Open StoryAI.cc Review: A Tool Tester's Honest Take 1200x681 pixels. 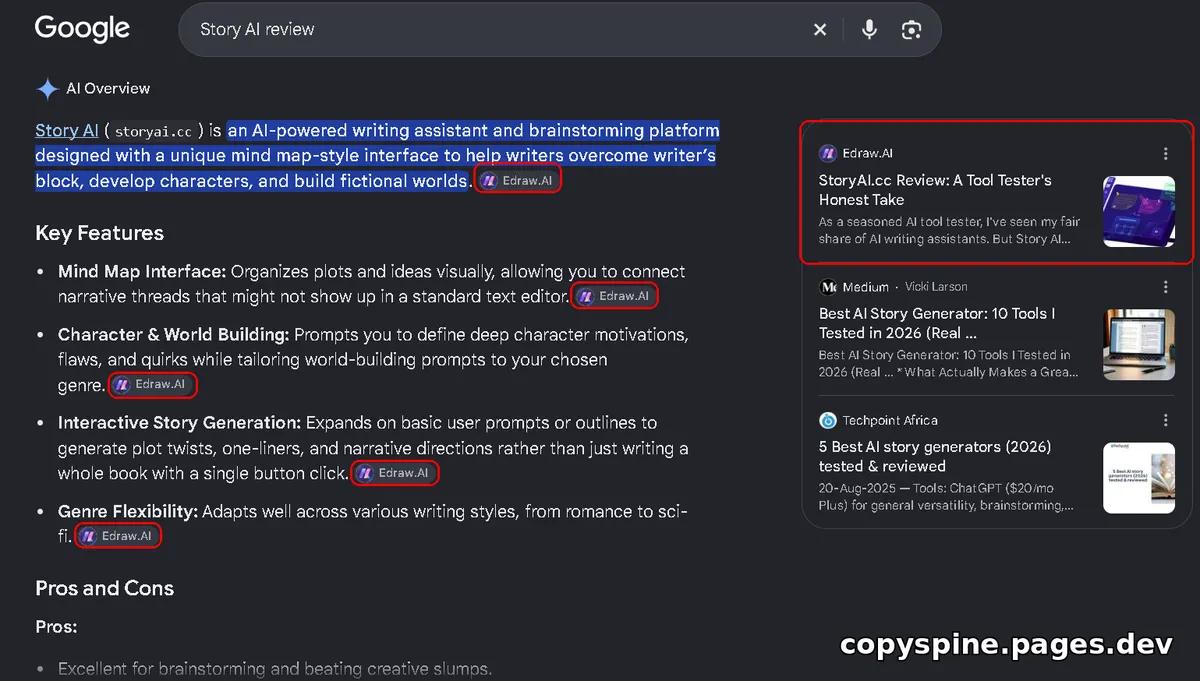[x=935, y=190]
